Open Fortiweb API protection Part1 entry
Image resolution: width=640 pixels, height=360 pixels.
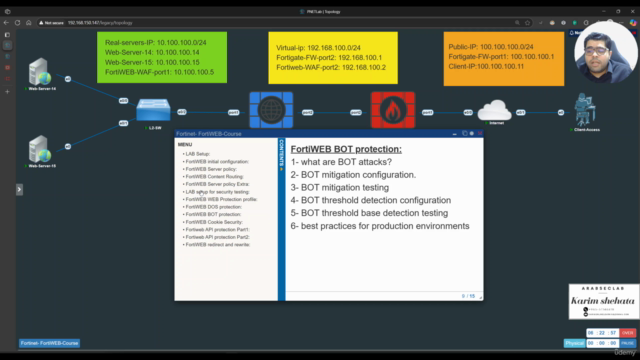(x=217, y=229)
